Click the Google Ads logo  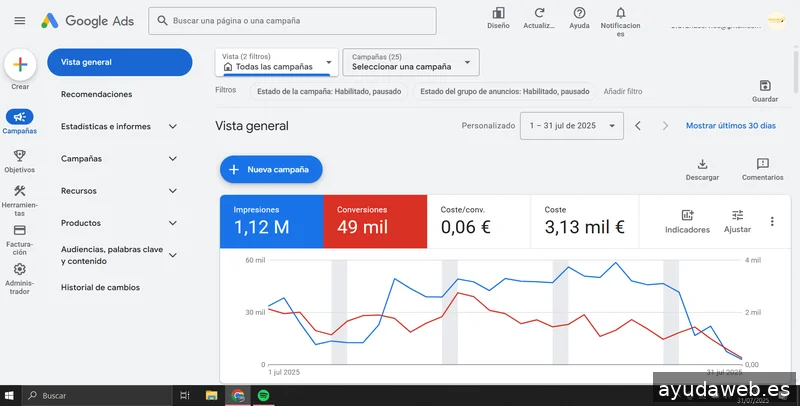pyautogui.click(x=87, y=21)
